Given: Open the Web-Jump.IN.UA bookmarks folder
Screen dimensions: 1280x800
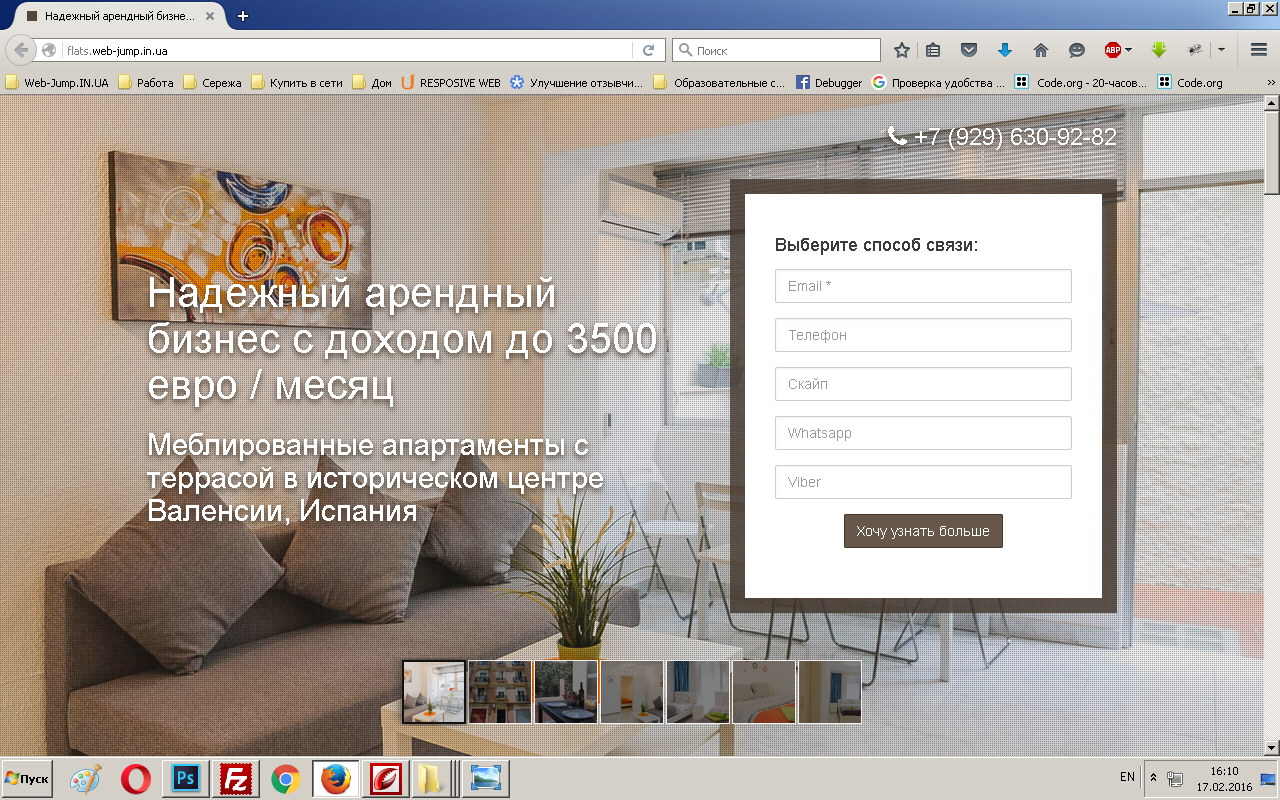Looking at the screenshot, I should click(x=58, y=83).
